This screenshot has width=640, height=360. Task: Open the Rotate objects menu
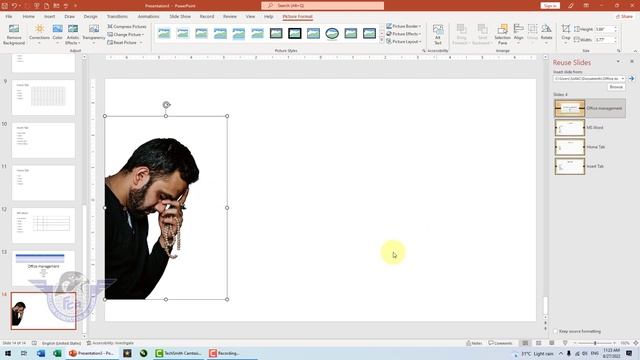click(x=546, y=34)
